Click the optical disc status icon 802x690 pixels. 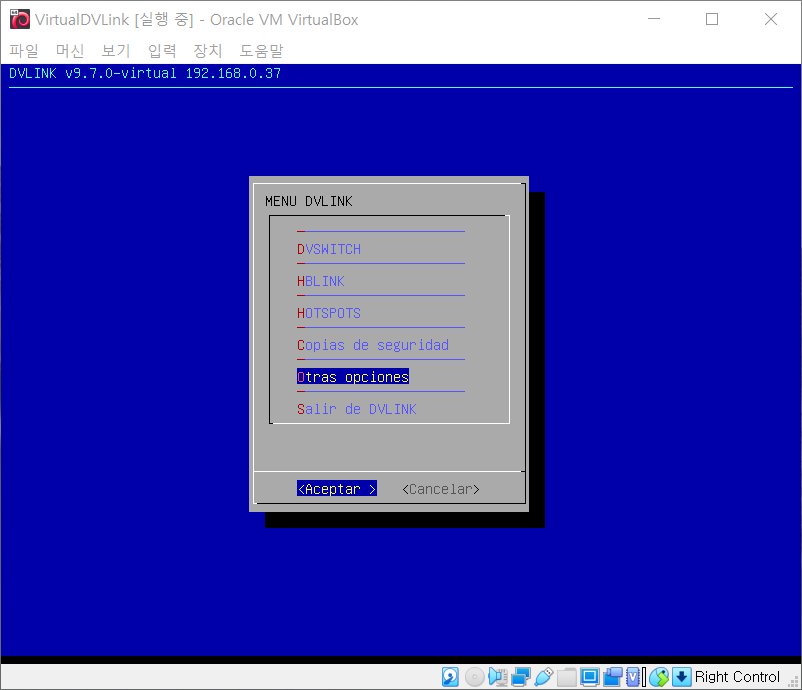474,677
